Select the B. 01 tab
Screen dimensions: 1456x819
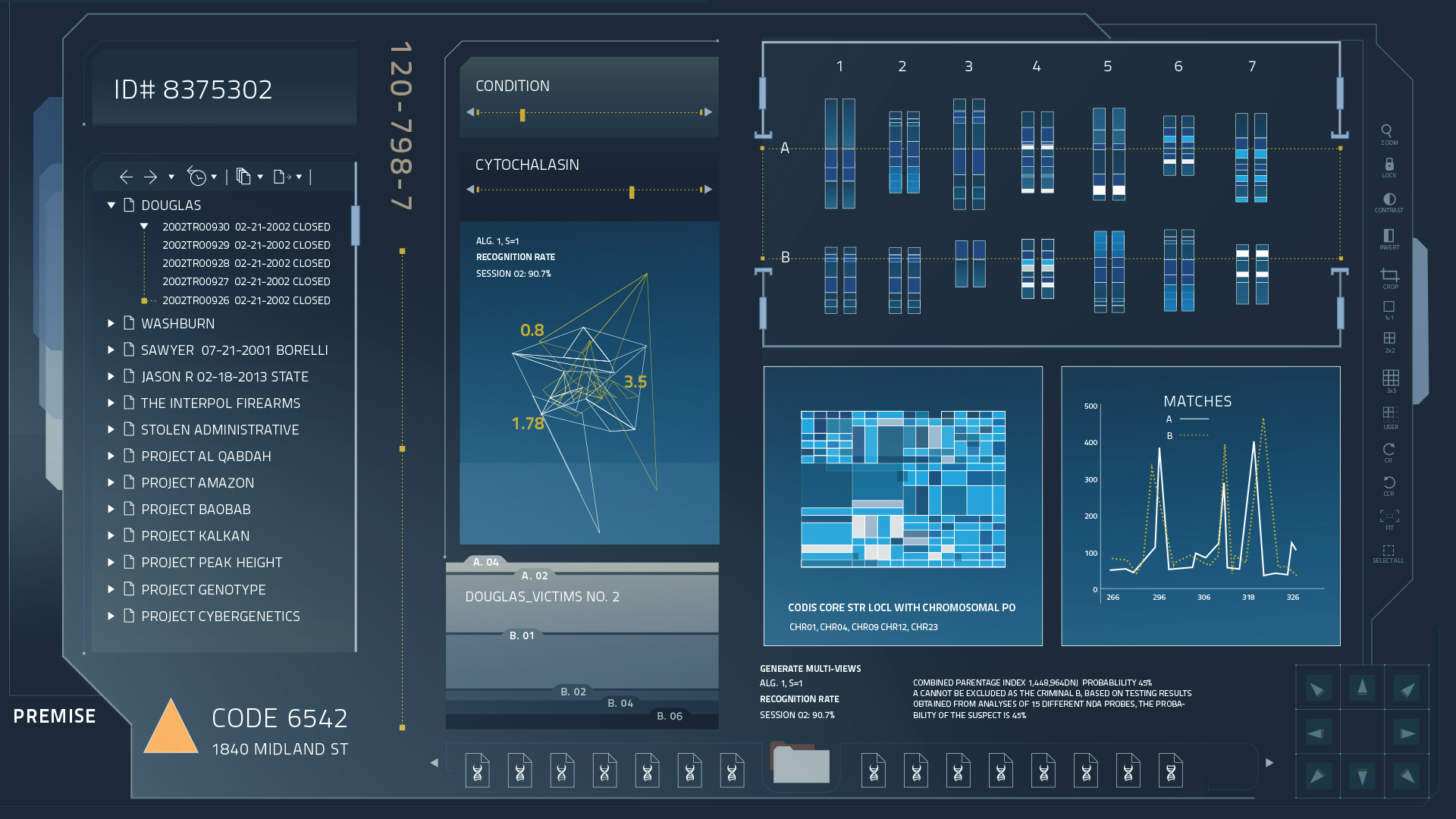(522, 635)
